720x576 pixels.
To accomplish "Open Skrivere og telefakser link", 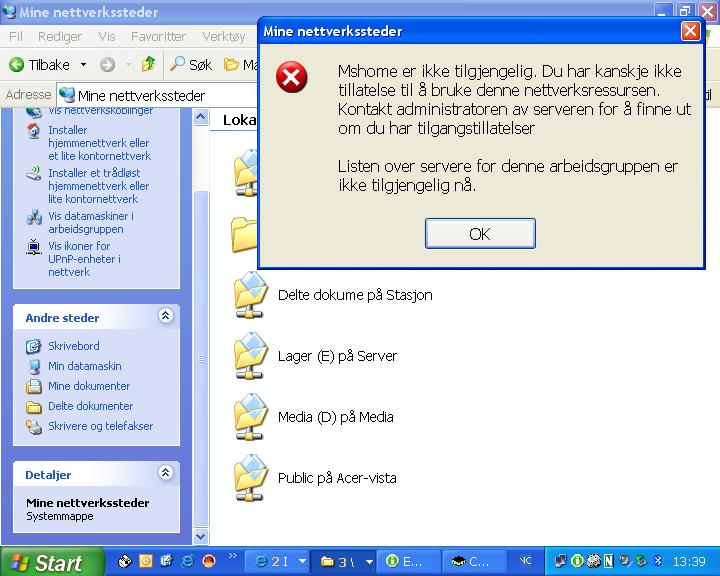I will pos(101,426).
